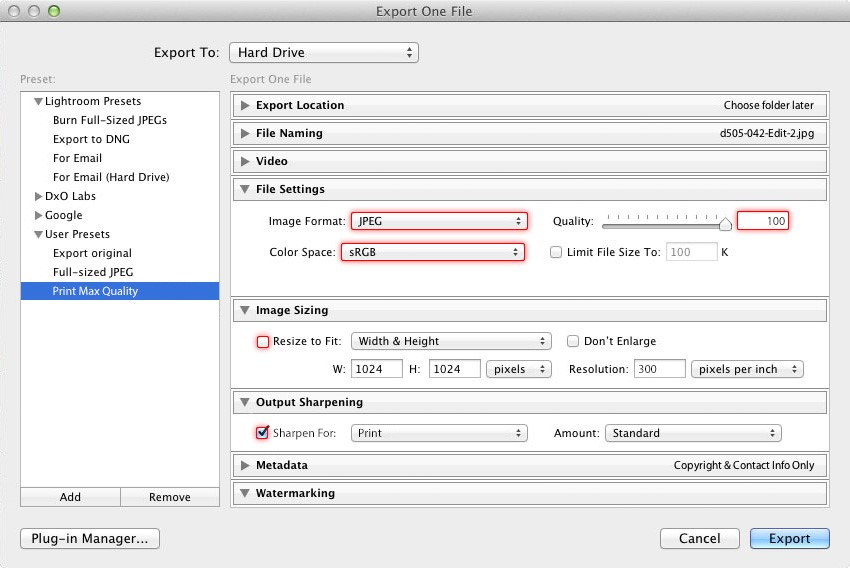
Task: Click the Remove preset button
Action: pos(170,497)
